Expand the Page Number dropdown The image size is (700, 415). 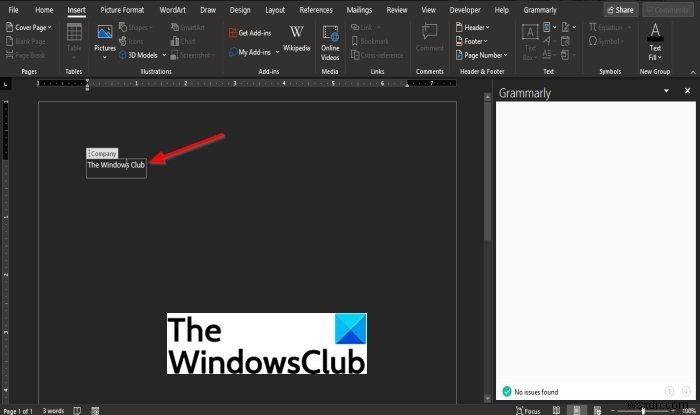point(482,55)
